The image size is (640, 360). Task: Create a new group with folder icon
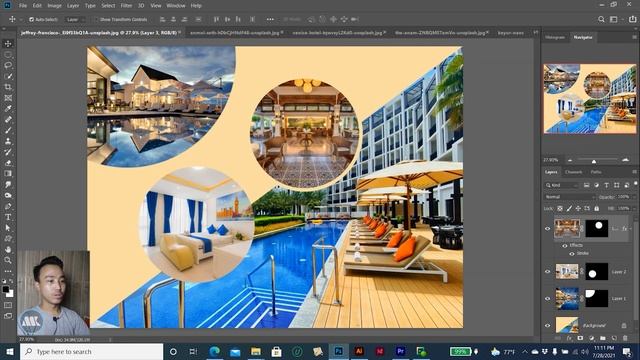tap(602, 338)
